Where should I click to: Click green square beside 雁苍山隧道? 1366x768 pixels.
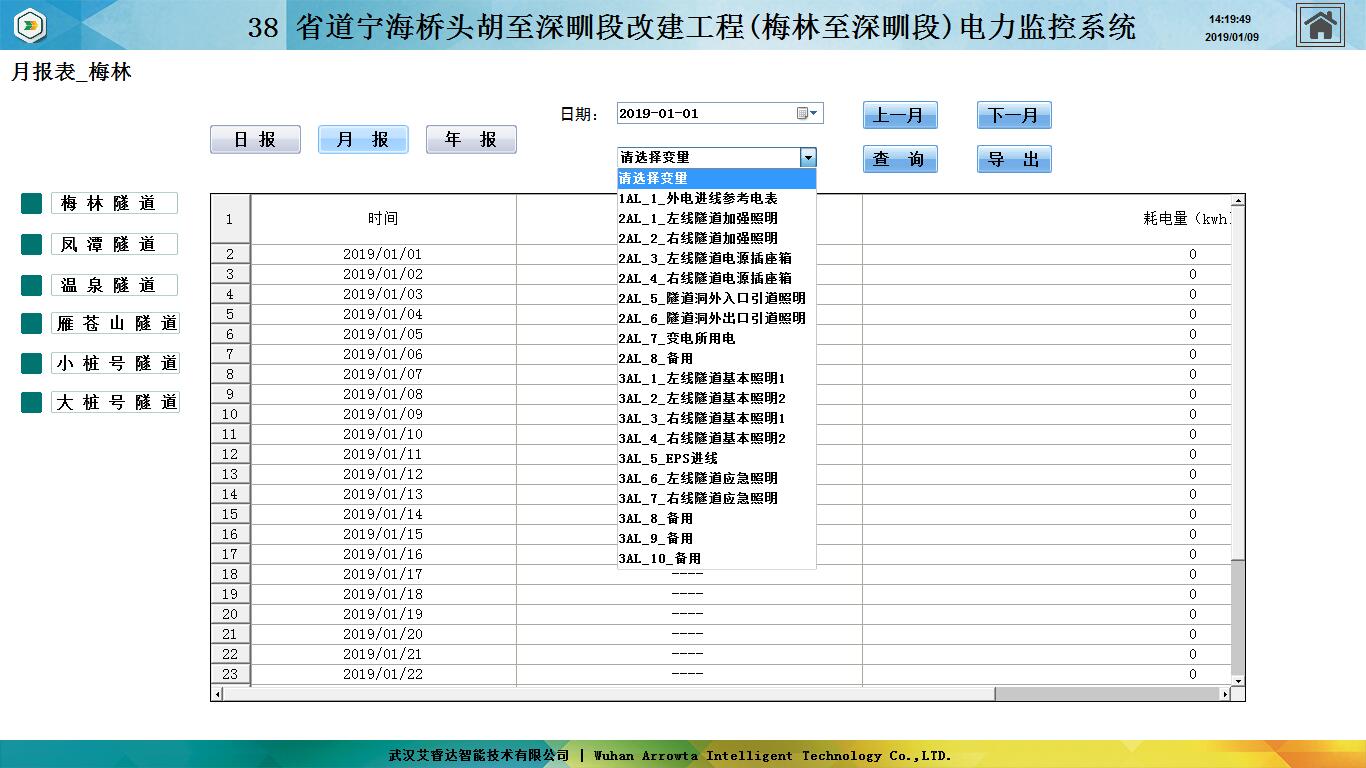32,324
